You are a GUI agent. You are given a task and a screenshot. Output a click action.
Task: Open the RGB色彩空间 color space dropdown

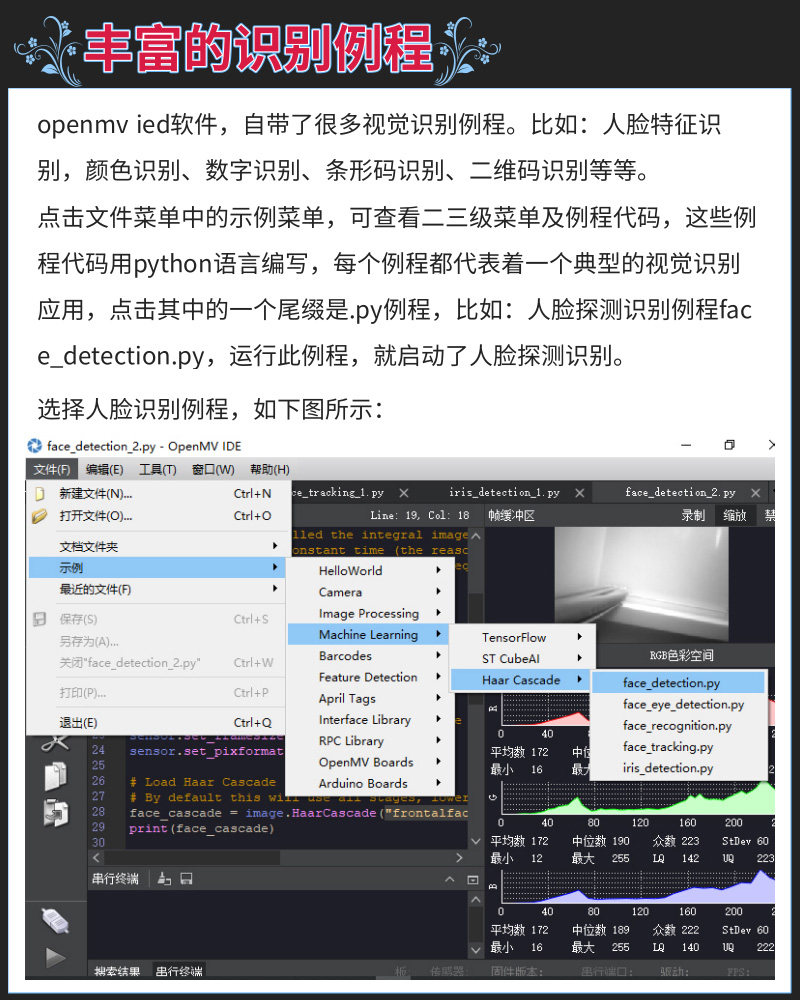681,656
